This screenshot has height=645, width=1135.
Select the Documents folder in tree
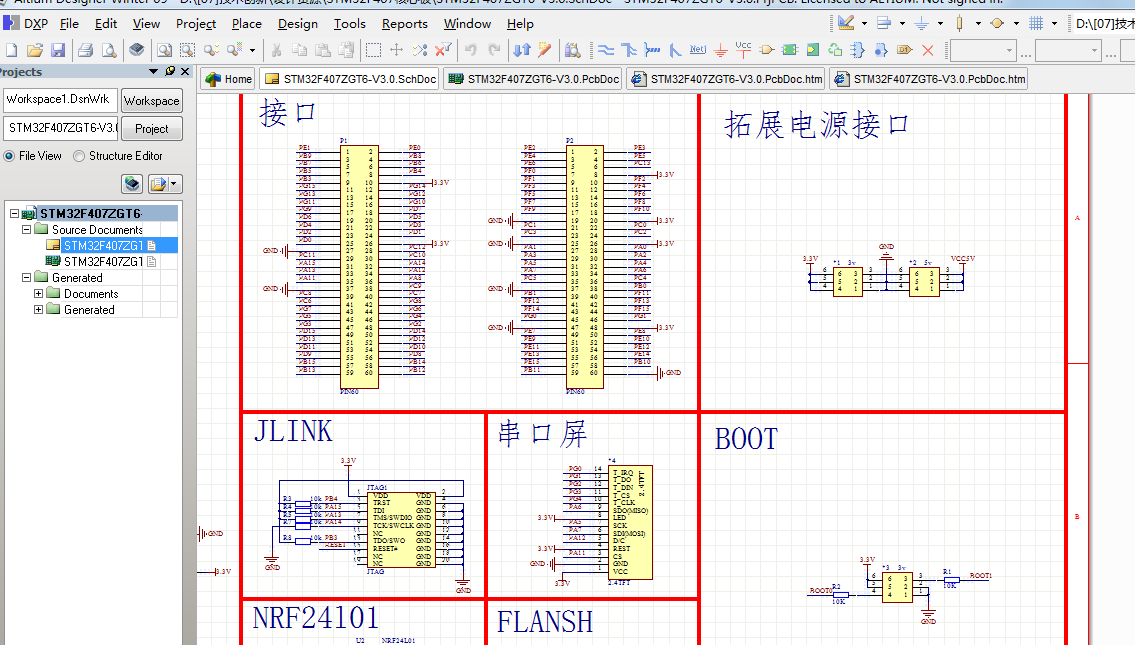[90, 293]
